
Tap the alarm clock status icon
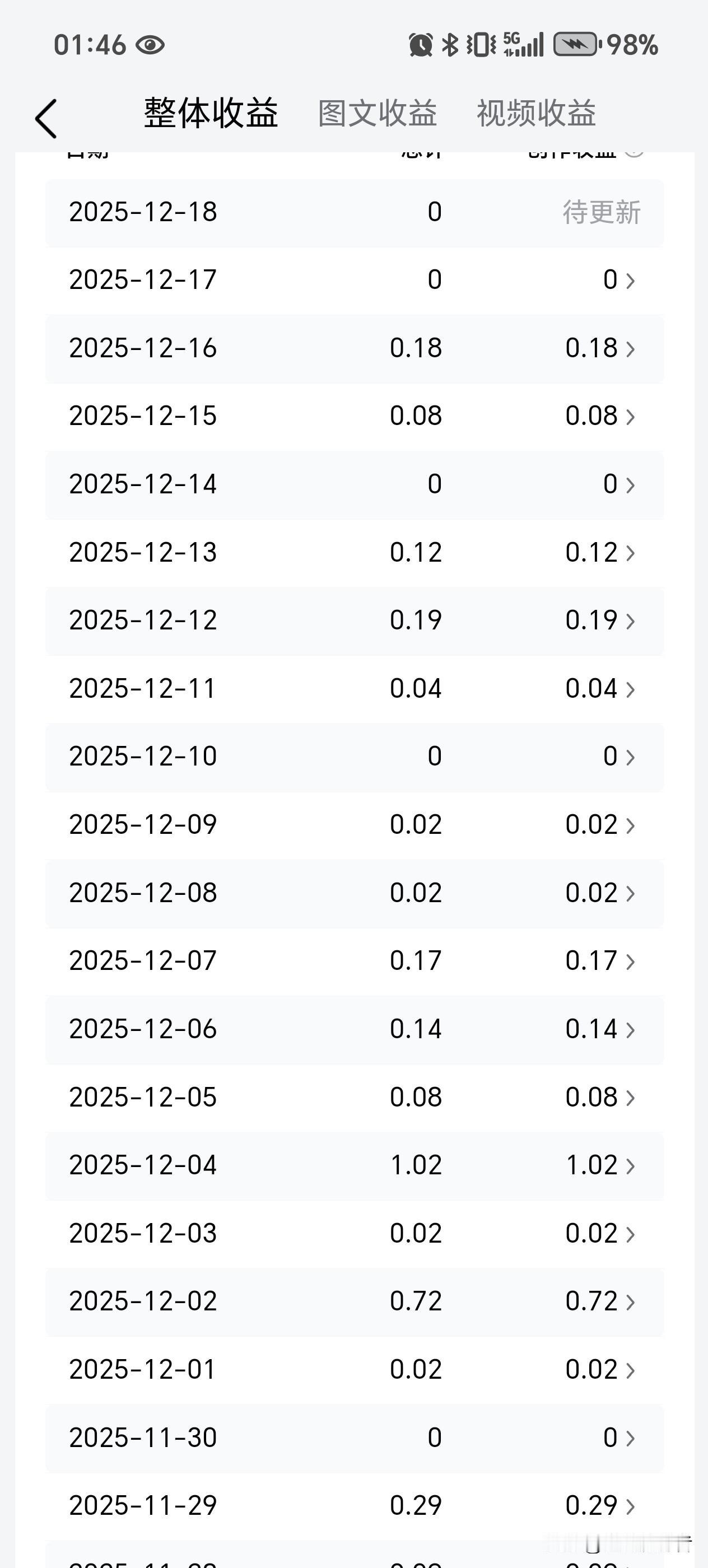421,45
